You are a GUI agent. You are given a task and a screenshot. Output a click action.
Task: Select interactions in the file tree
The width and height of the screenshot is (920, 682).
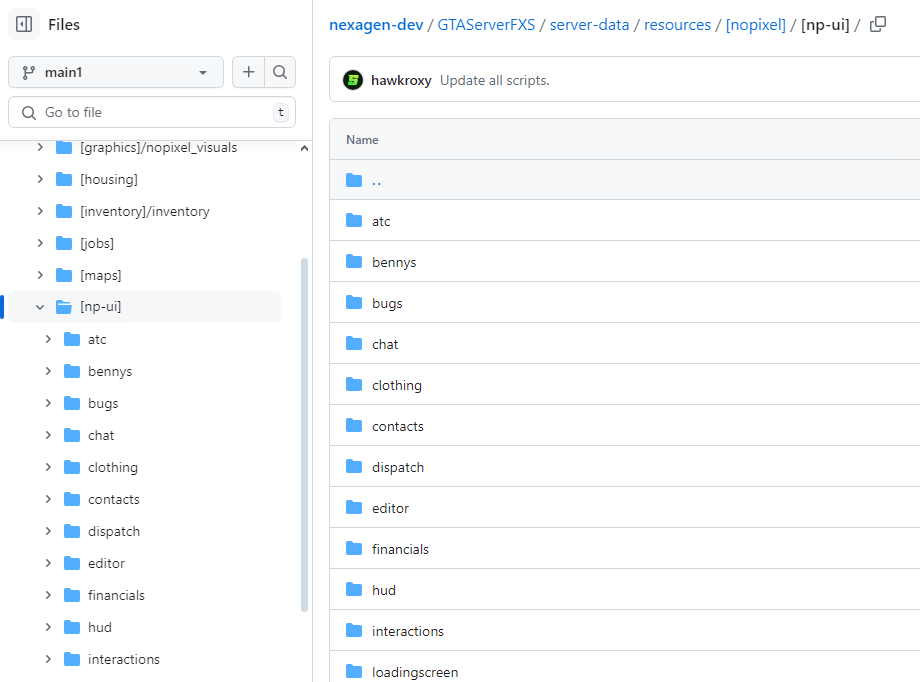pos(124,659)
